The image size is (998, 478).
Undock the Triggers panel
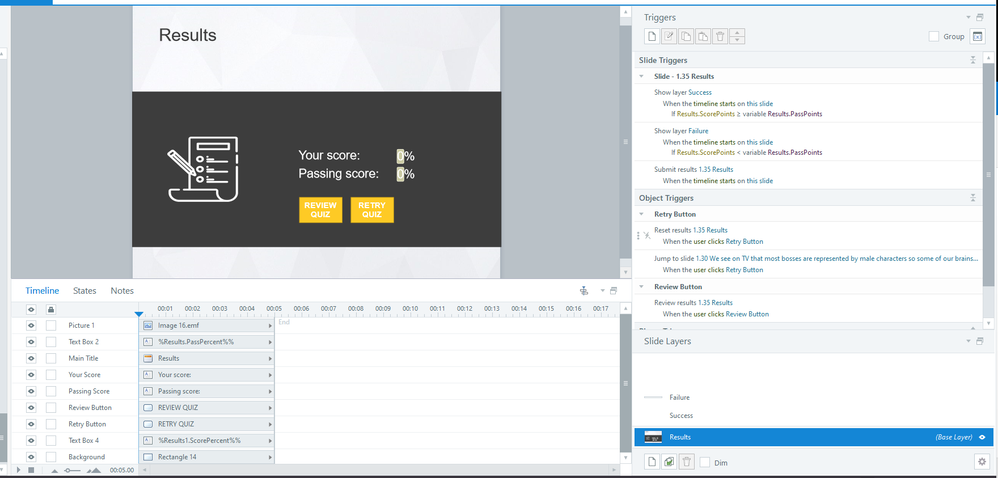click(x=980, y=17)
